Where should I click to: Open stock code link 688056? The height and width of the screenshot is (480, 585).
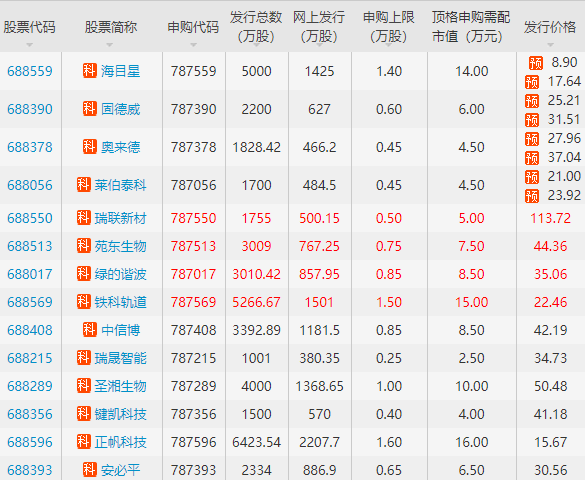point(30,185)
